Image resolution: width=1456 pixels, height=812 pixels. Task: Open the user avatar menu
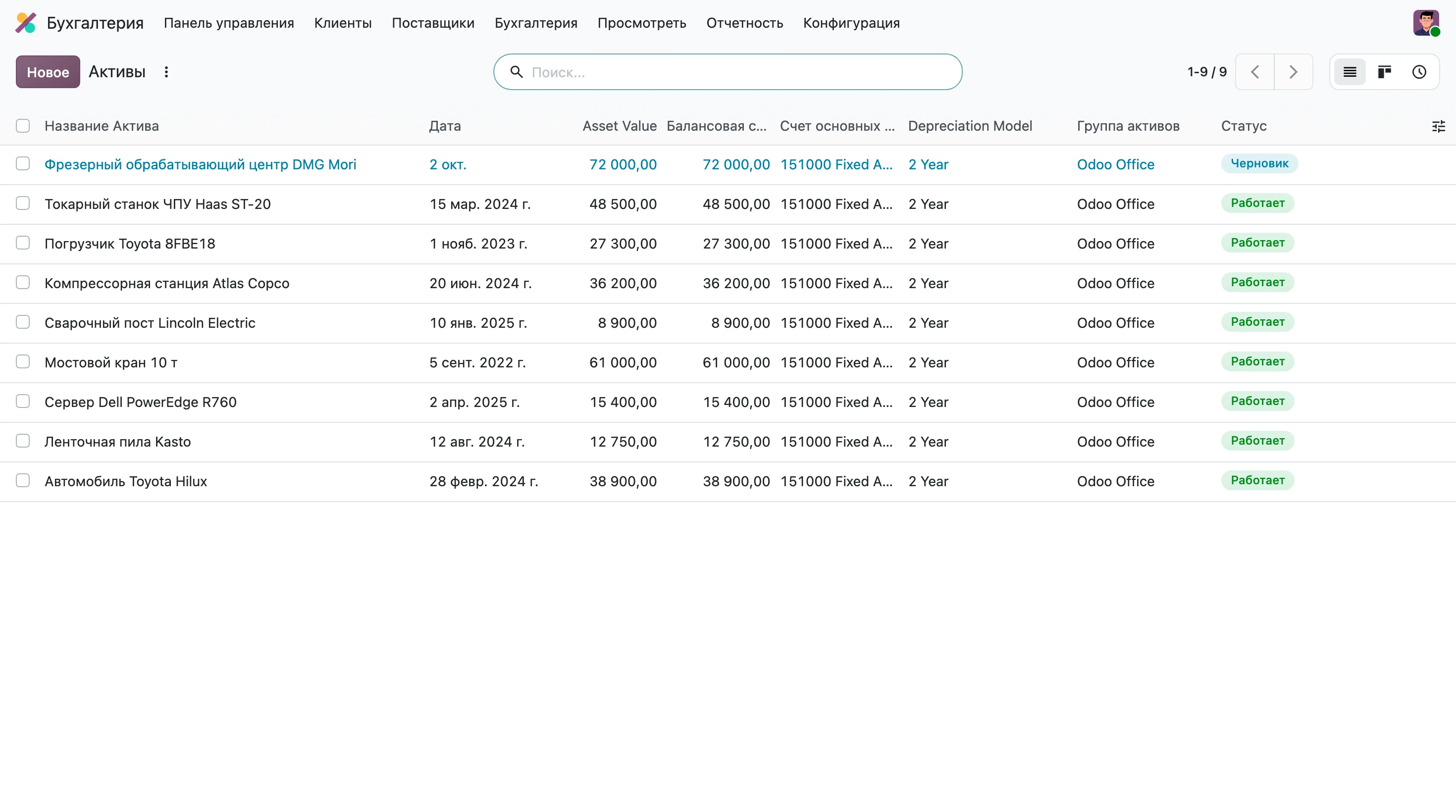[x=1426, y=23]
